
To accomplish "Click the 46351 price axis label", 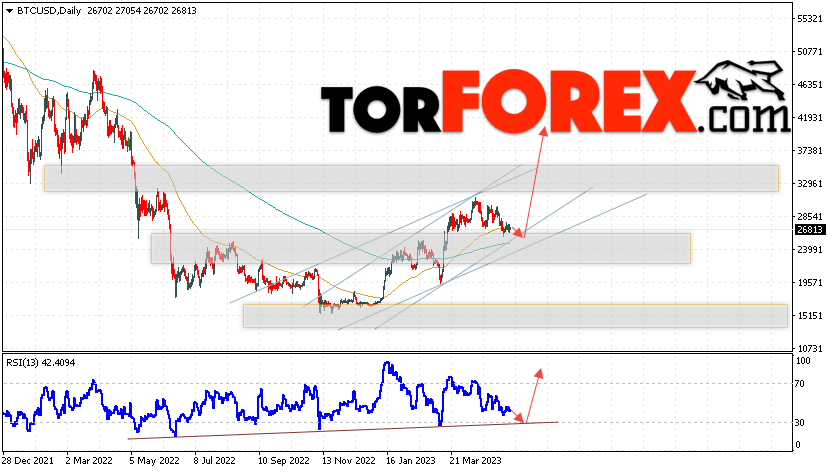I will [x=810, y=85].
